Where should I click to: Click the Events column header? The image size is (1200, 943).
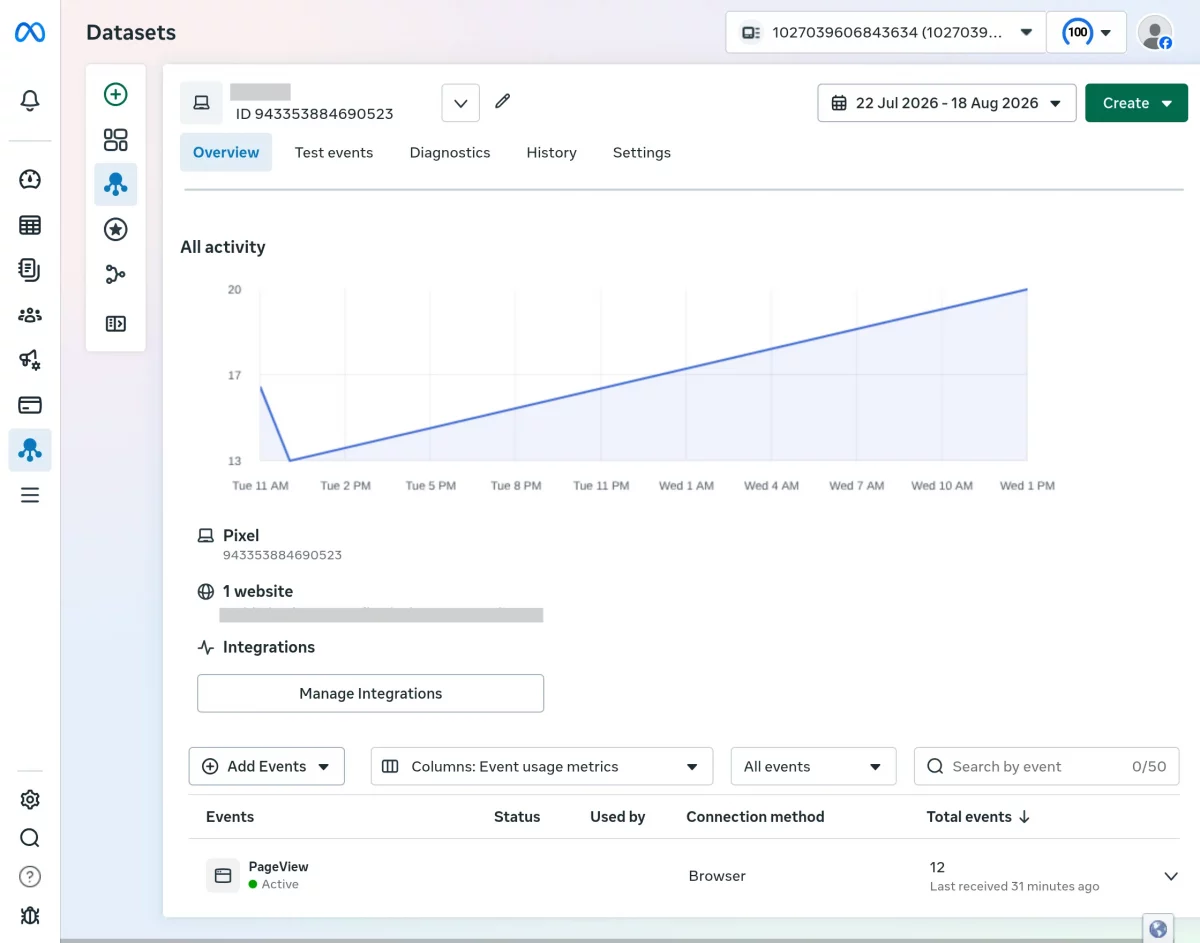[x=230, y=816]
